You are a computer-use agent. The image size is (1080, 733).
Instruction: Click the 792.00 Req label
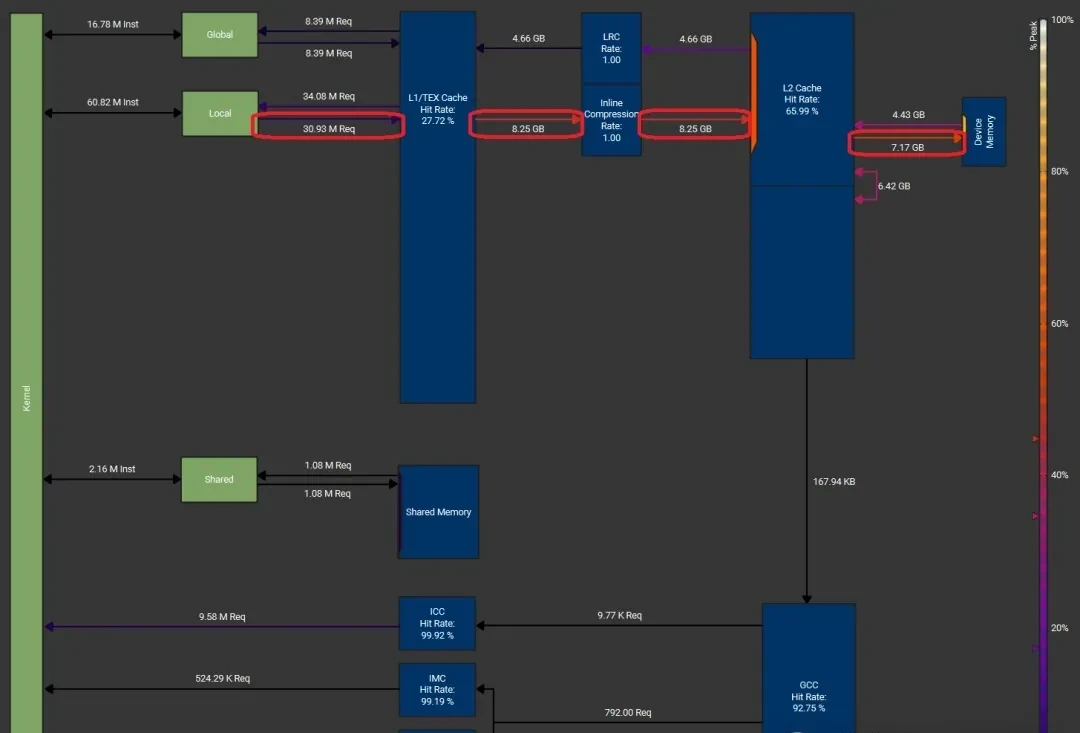pos(628,712)
